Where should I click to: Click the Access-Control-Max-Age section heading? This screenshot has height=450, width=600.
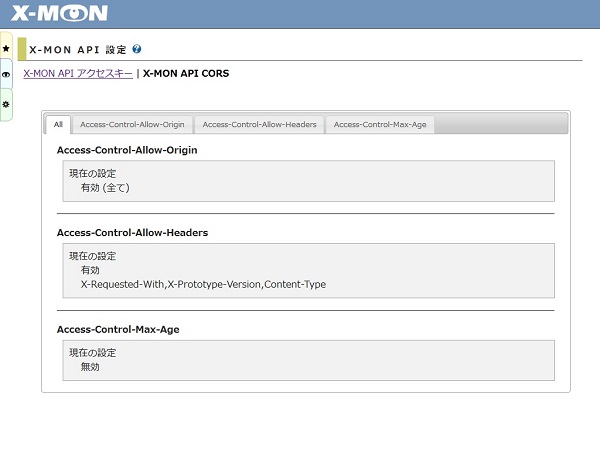pyautogui.click(x=118, y=329)
